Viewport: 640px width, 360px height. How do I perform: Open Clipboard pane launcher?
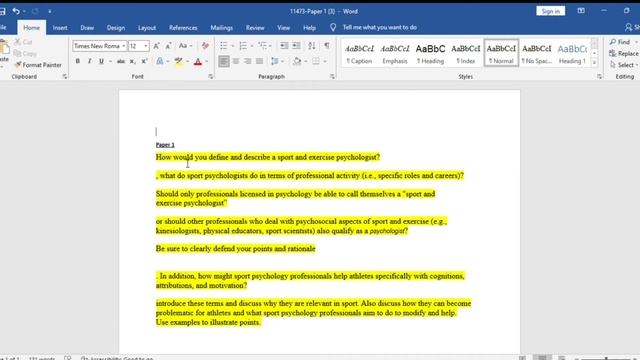coord(64,76)
